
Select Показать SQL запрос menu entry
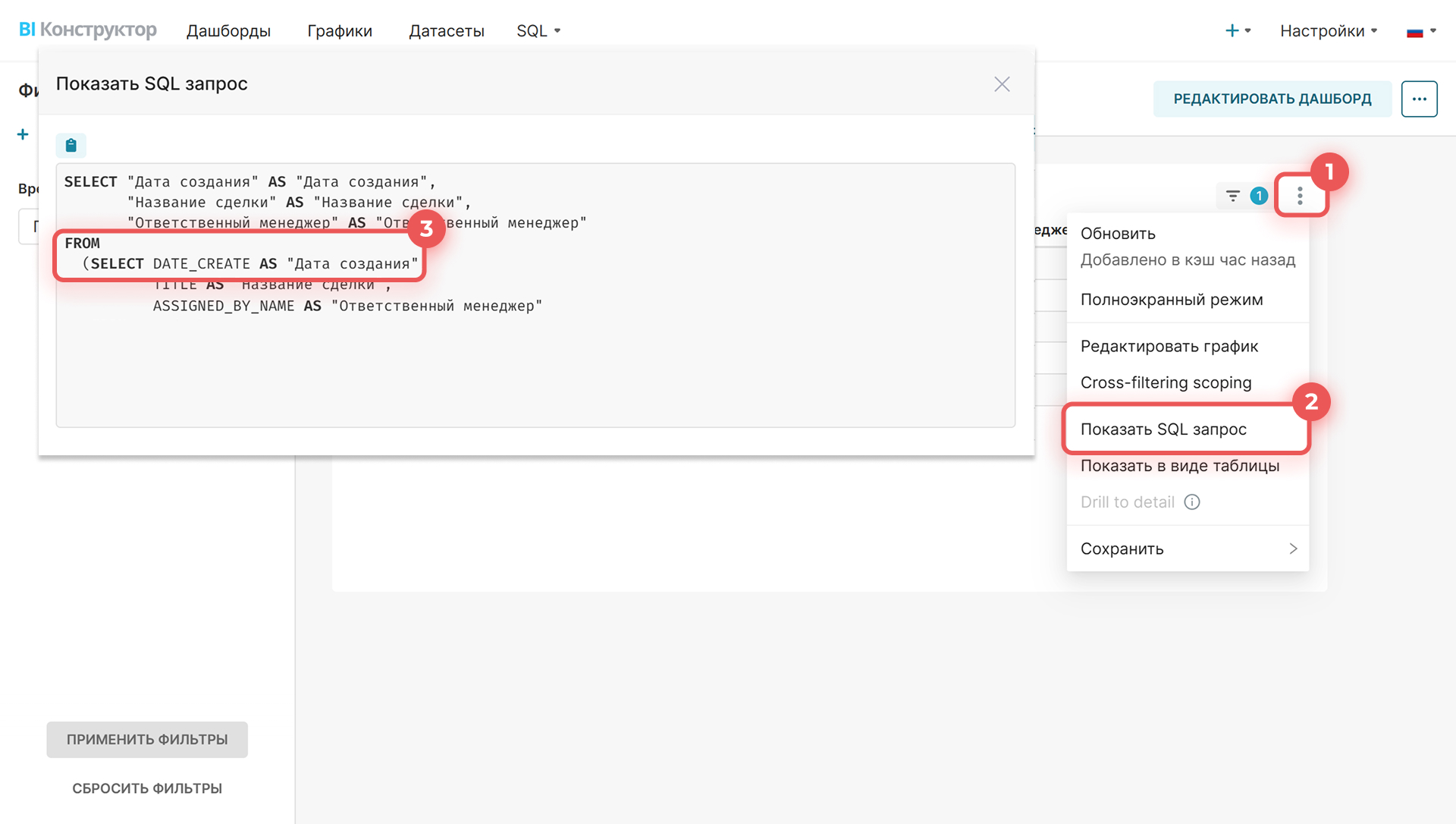(1163, 429)
